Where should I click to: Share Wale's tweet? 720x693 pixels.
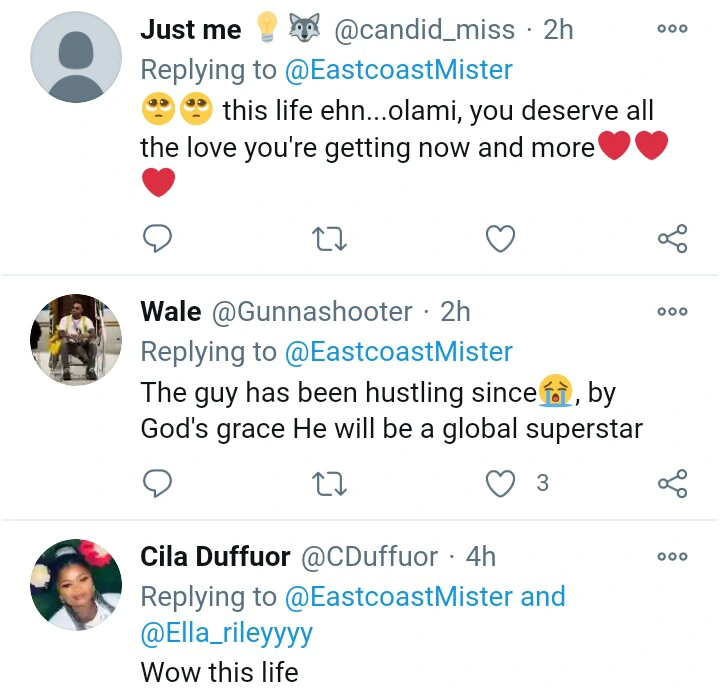(672, 484)
